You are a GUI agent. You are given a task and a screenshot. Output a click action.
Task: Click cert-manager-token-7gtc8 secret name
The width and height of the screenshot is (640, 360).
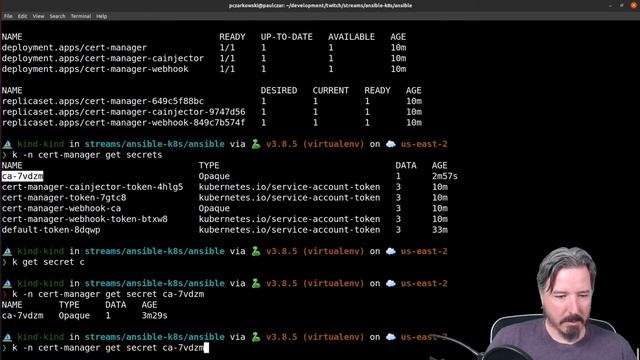pos(64,198)
